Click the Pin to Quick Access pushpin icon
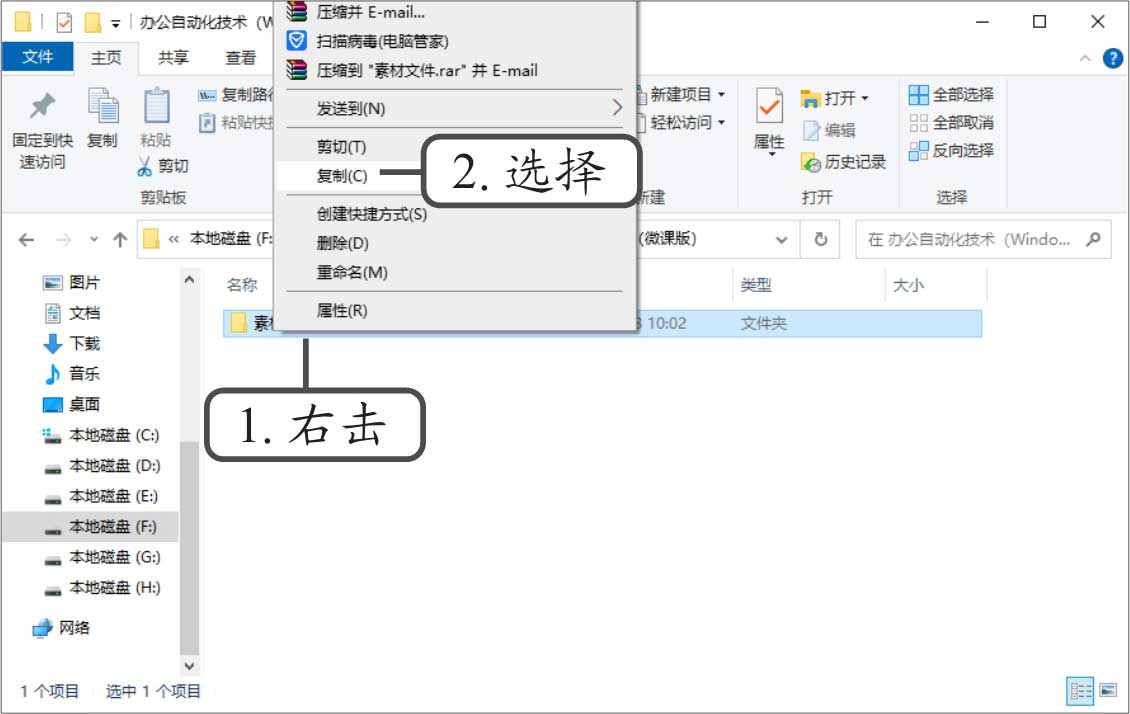 tap(43, 106)
